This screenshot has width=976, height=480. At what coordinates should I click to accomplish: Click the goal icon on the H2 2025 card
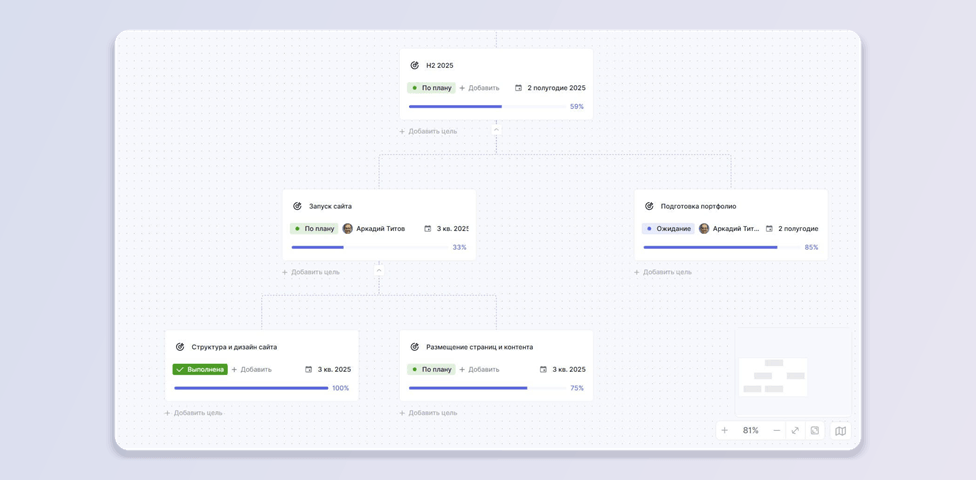415,65
